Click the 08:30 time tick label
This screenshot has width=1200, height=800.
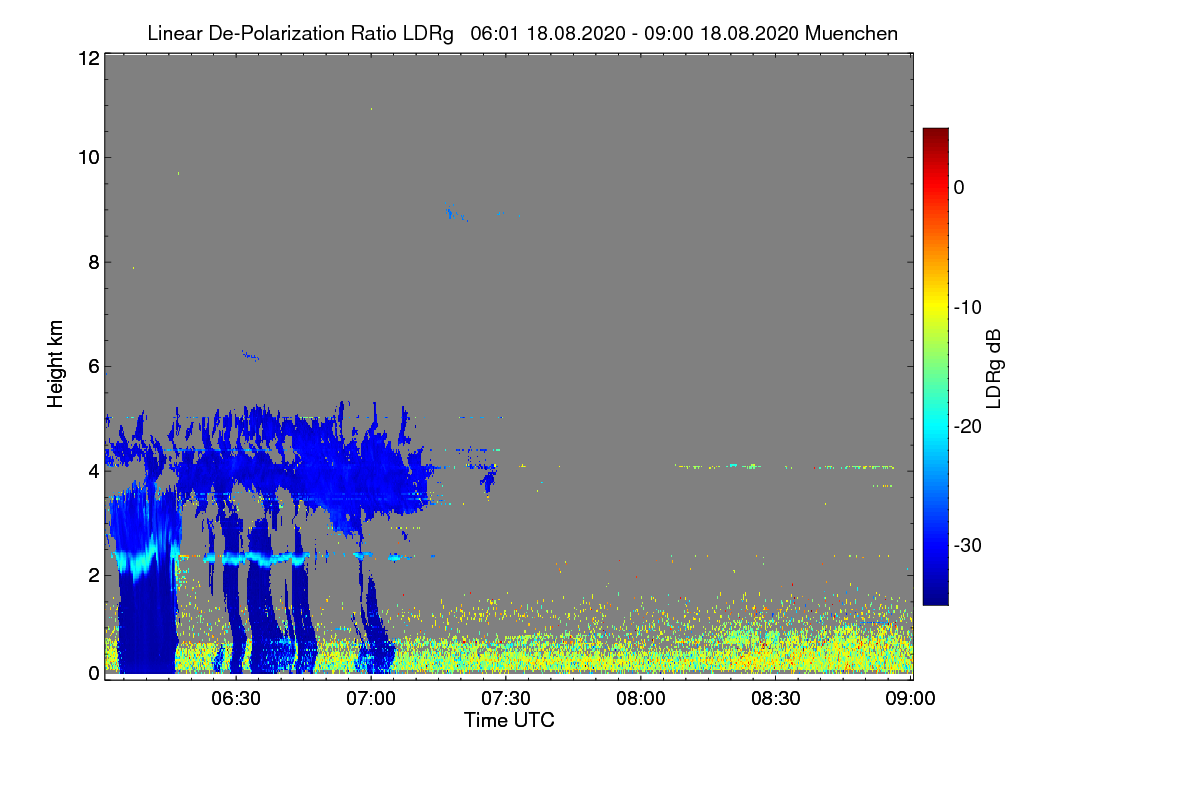776,699
